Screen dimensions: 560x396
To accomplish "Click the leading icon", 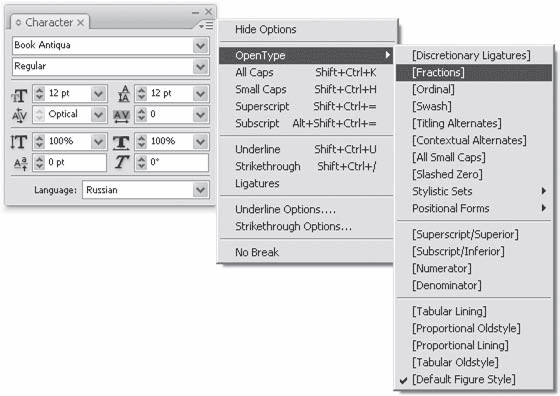I will [x=124, y=94].
